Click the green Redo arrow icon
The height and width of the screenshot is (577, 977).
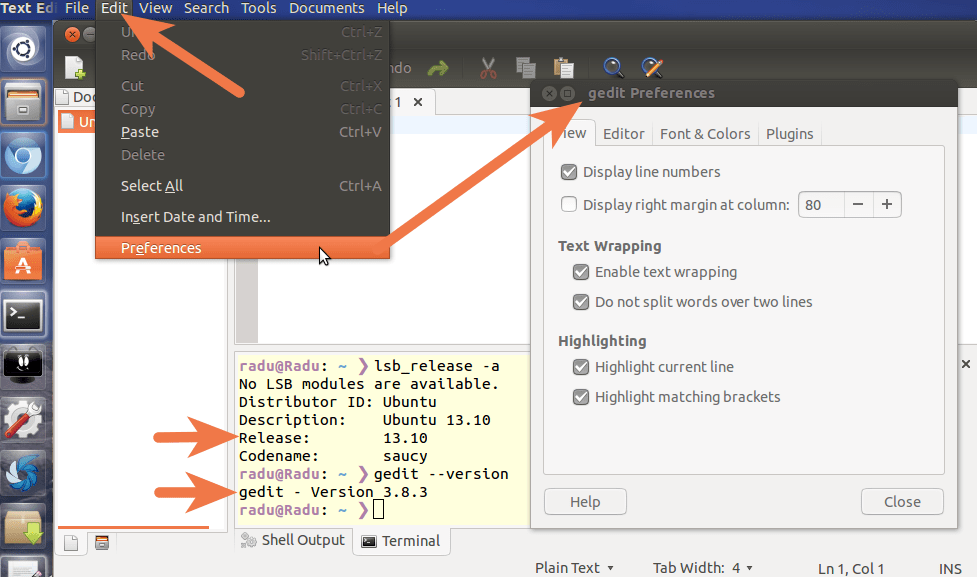point(438,68)
